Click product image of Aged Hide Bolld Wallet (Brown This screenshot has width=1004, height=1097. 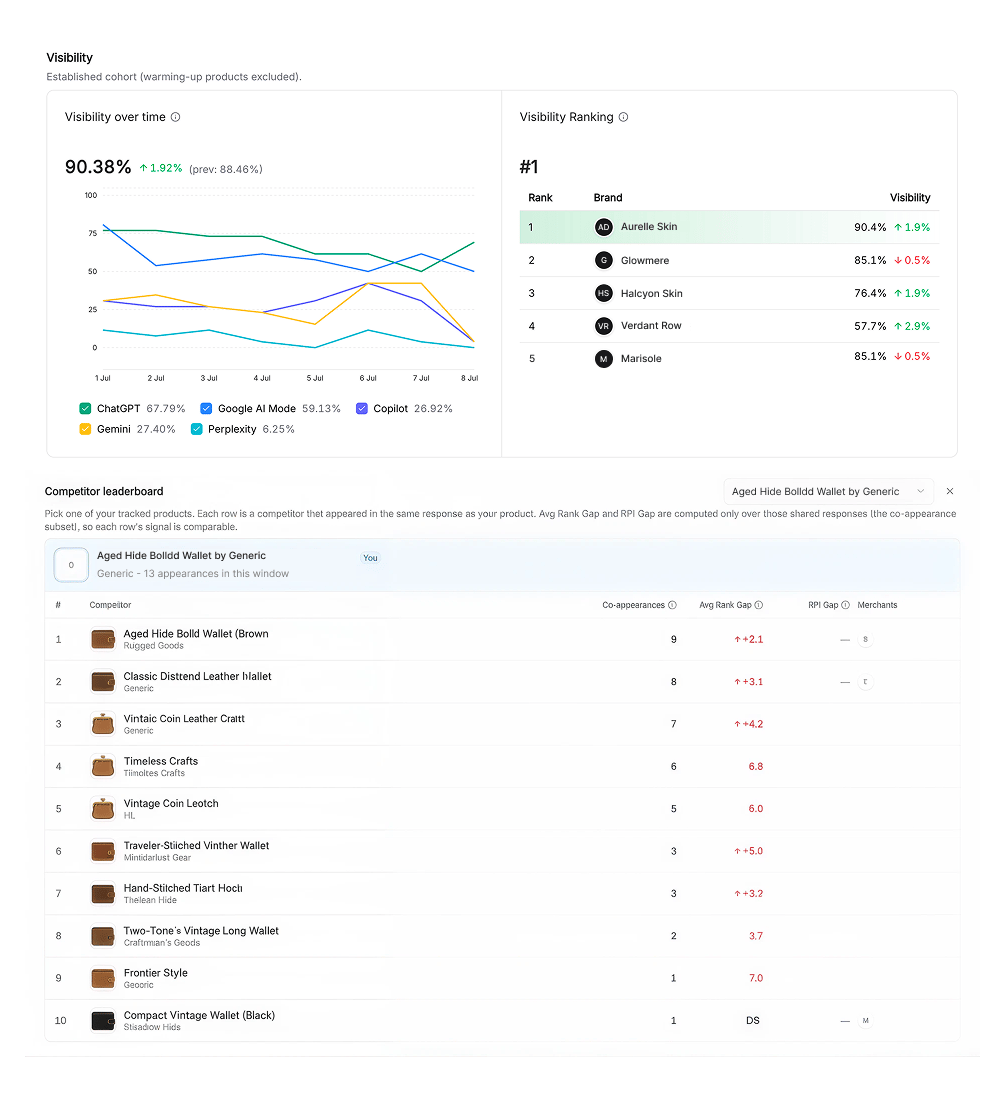103,639
